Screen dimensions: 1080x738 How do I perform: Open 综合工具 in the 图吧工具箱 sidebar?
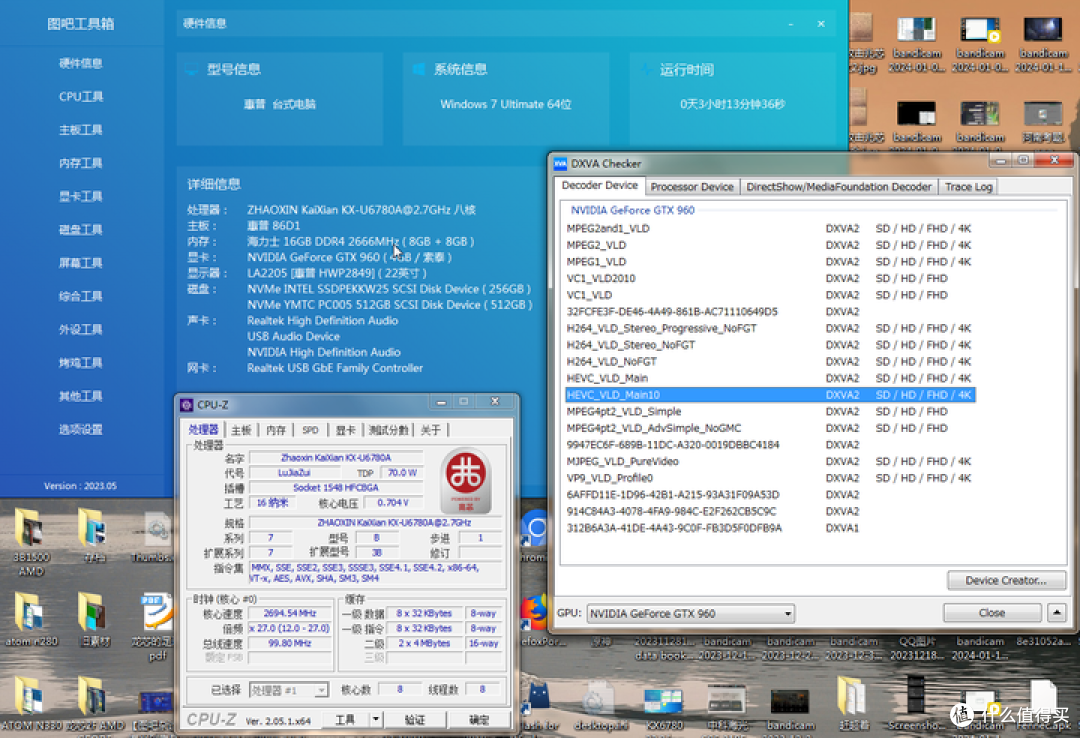81,296
